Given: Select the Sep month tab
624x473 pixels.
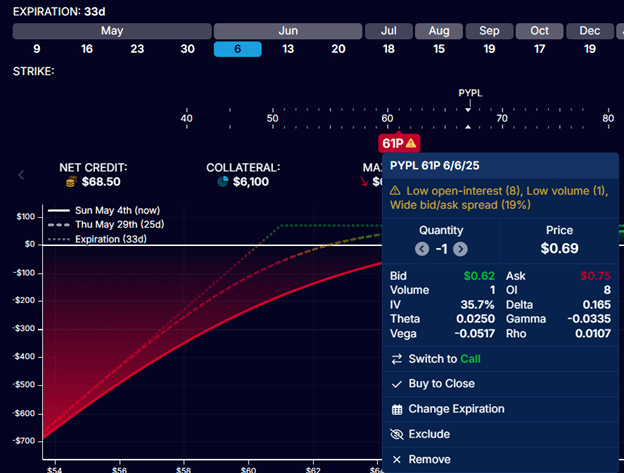Looking at the screenshot, I should [489, 31].
